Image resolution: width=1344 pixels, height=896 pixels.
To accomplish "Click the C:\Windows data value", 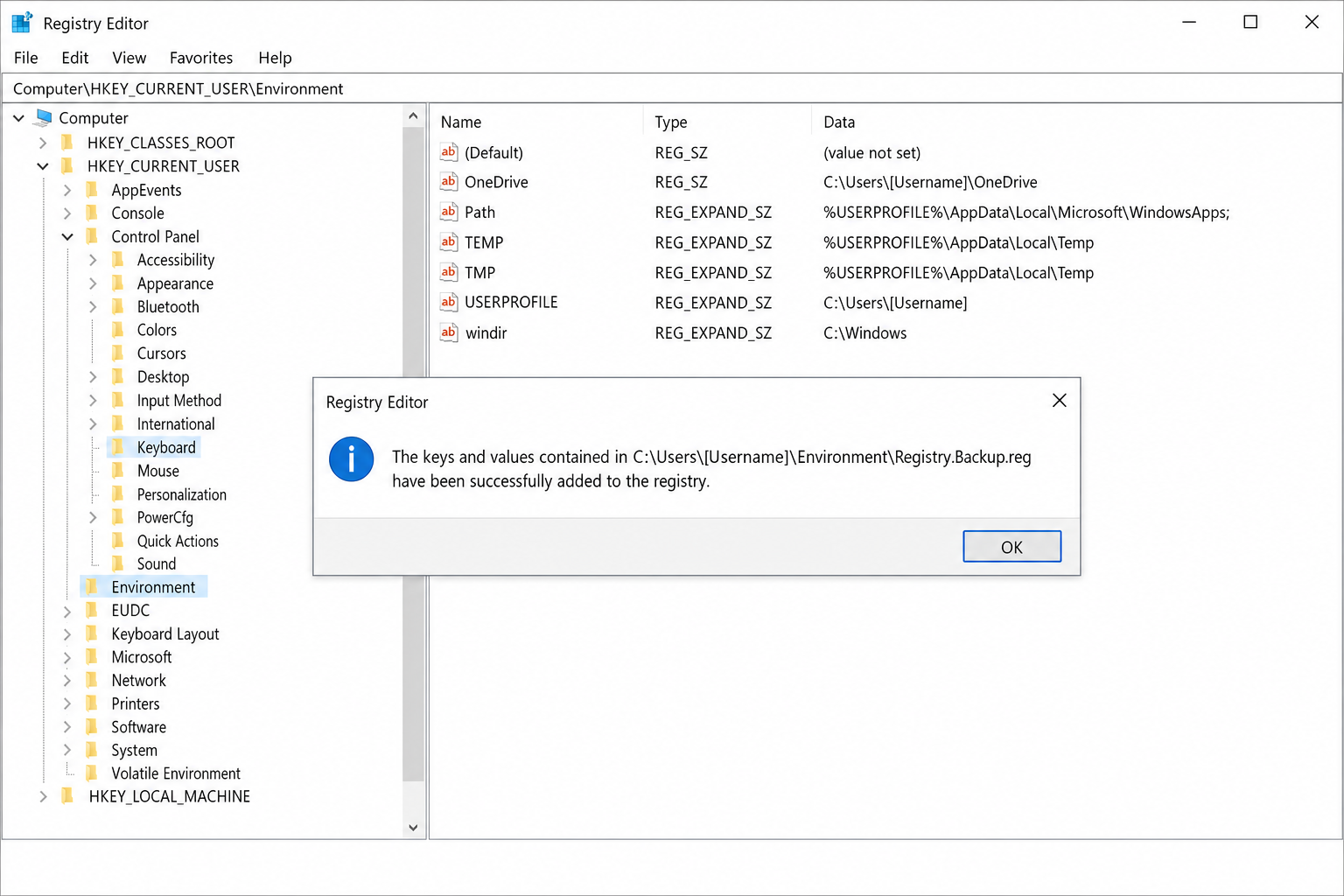I will (864, 332).
